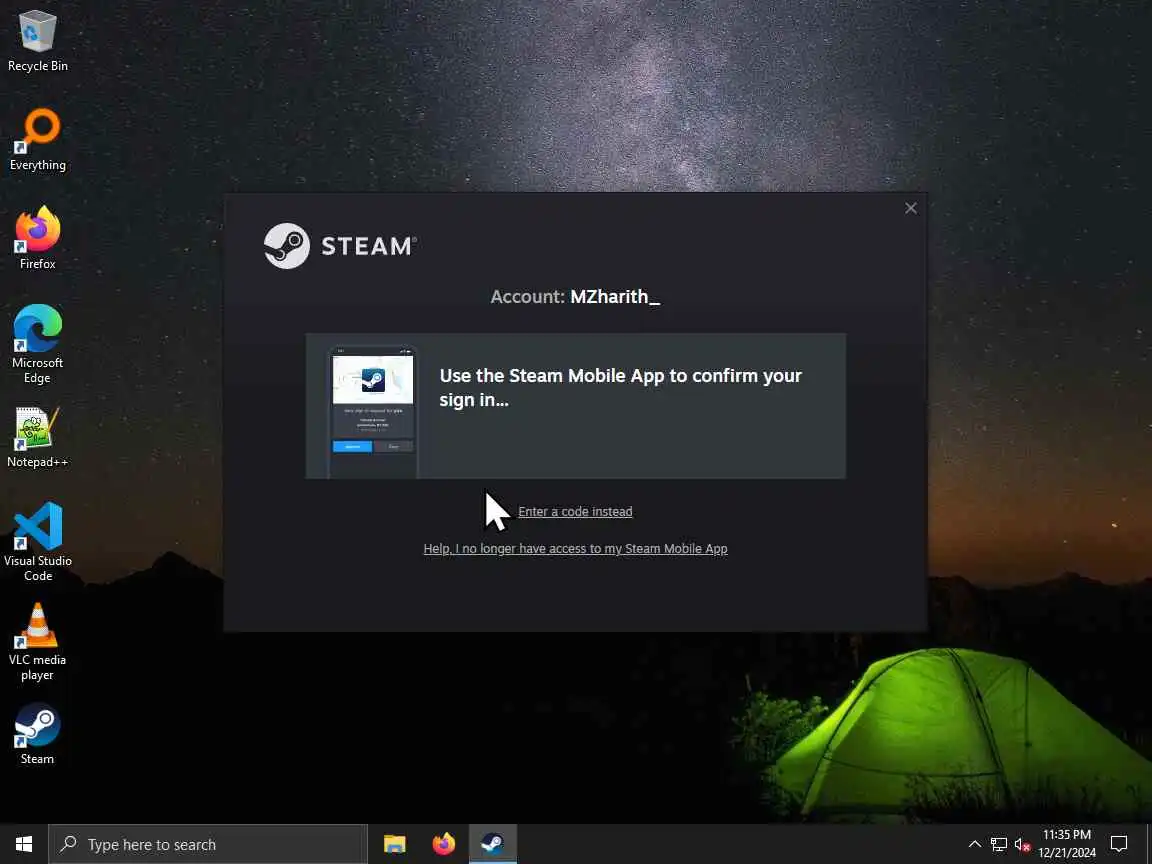Viewport: 1152px width, 864px height.
Task: Select the Visual Studio Code desktop shortcut
Action: click(x=37, y=541)
